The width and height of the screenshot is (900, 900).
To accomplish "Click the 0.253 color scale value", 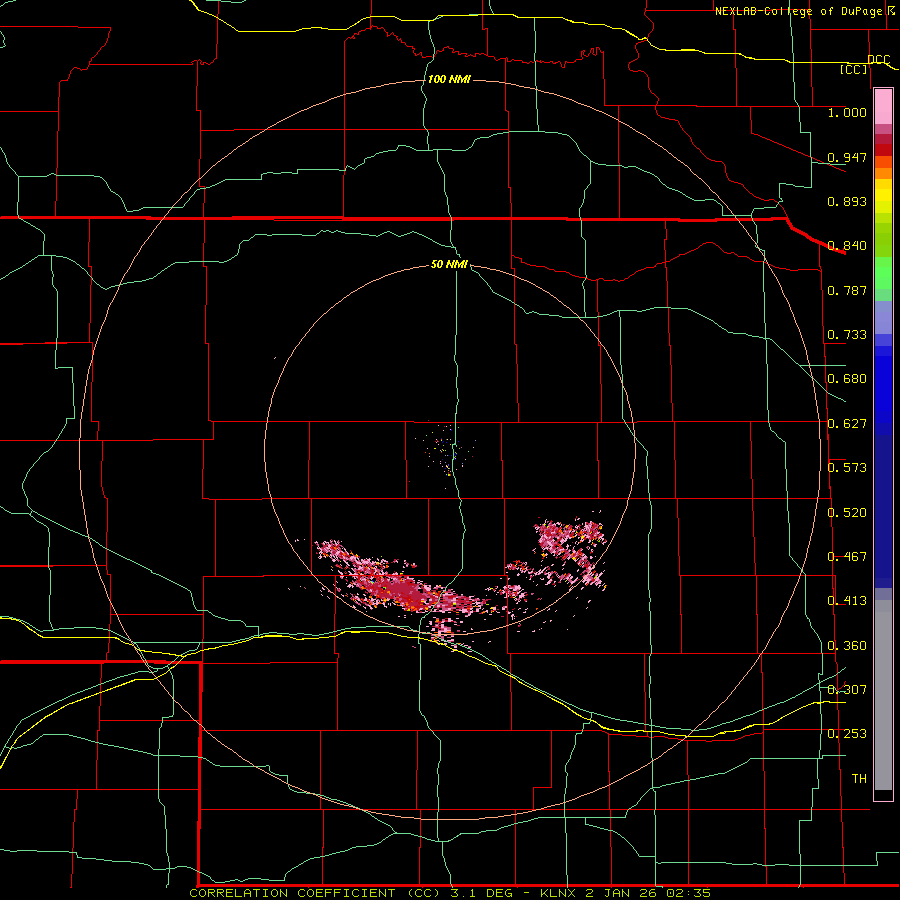I will click(x=847, y=734).
